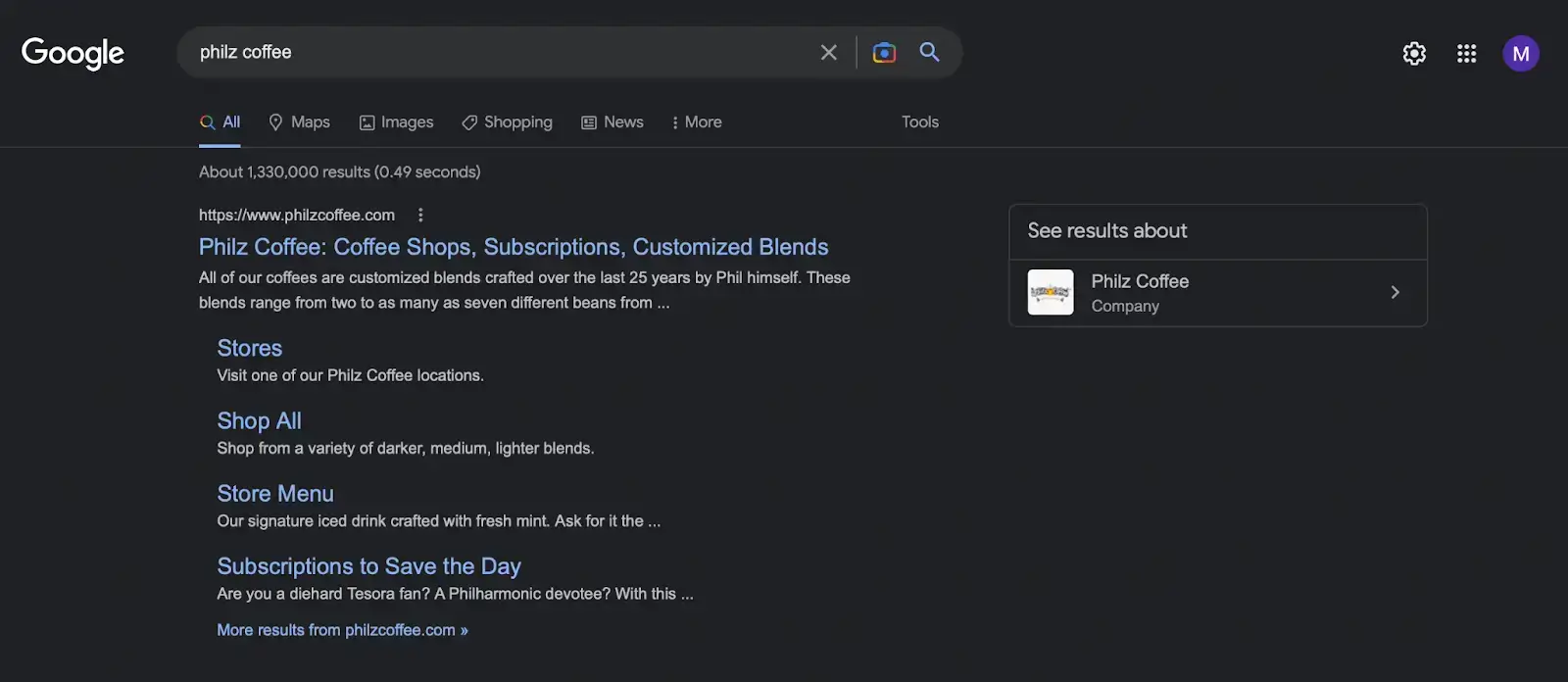Open the More search options menu
The width and height of the screenshot is (1568, 682).
coord(697,122)
